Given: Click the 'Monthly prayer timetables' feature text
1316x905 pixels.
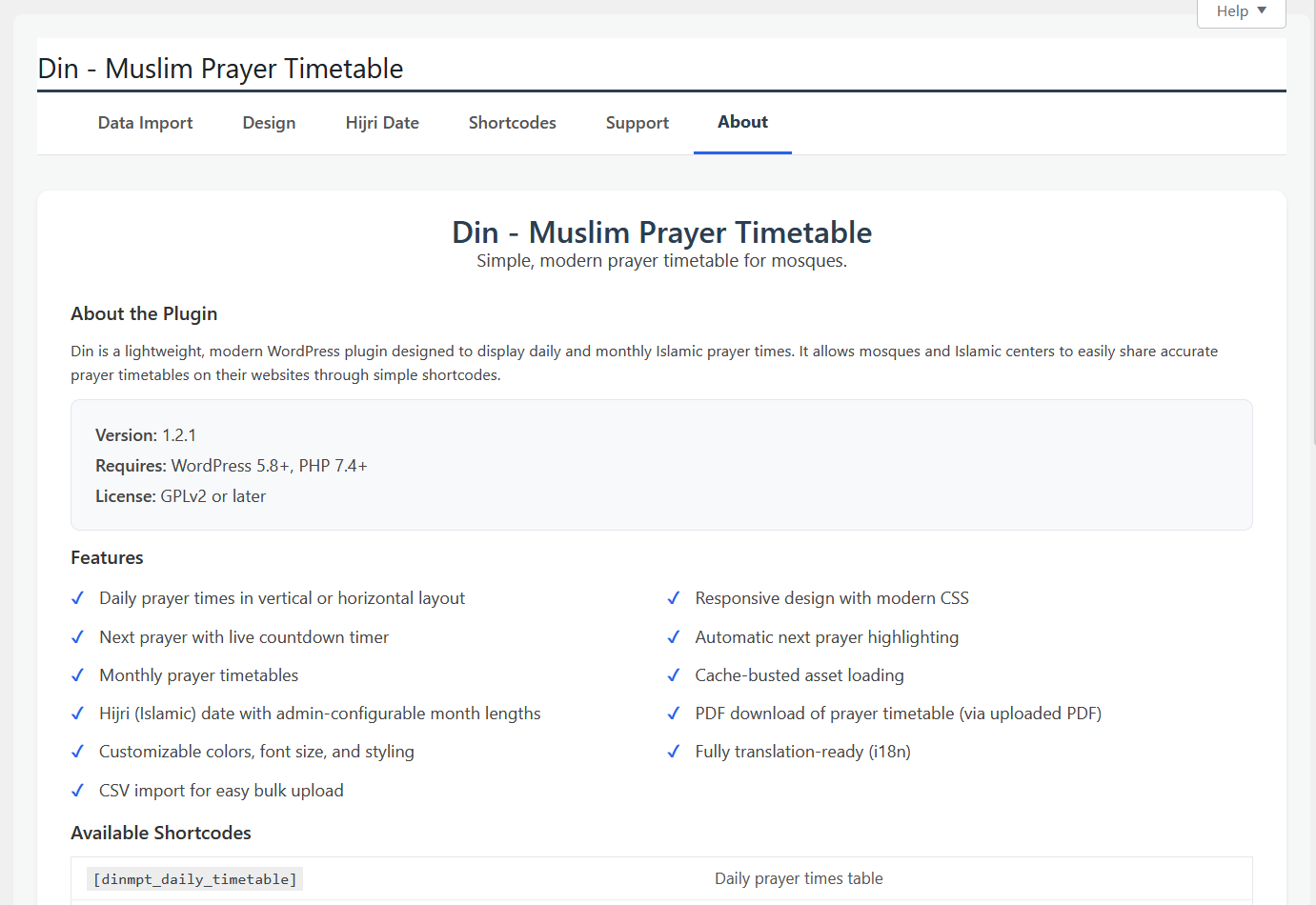Looking at the screenshot, I should (198, 675).
